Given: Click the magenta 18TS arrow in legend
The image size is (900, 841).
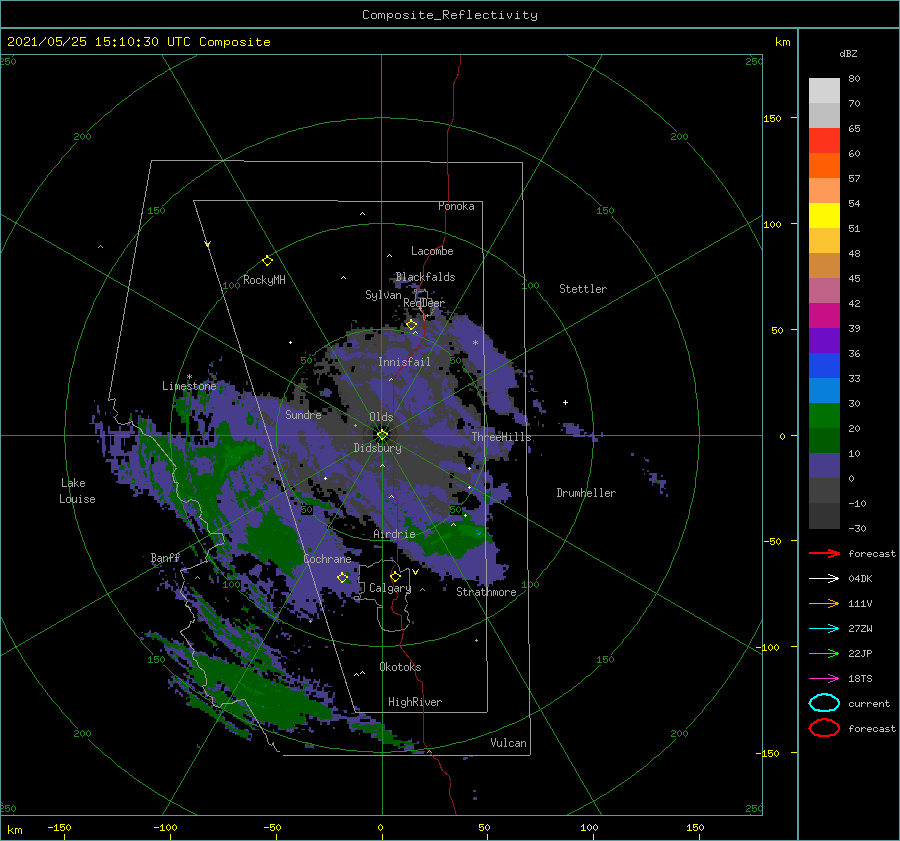Looking at the screenshot, I should (824, 678).
